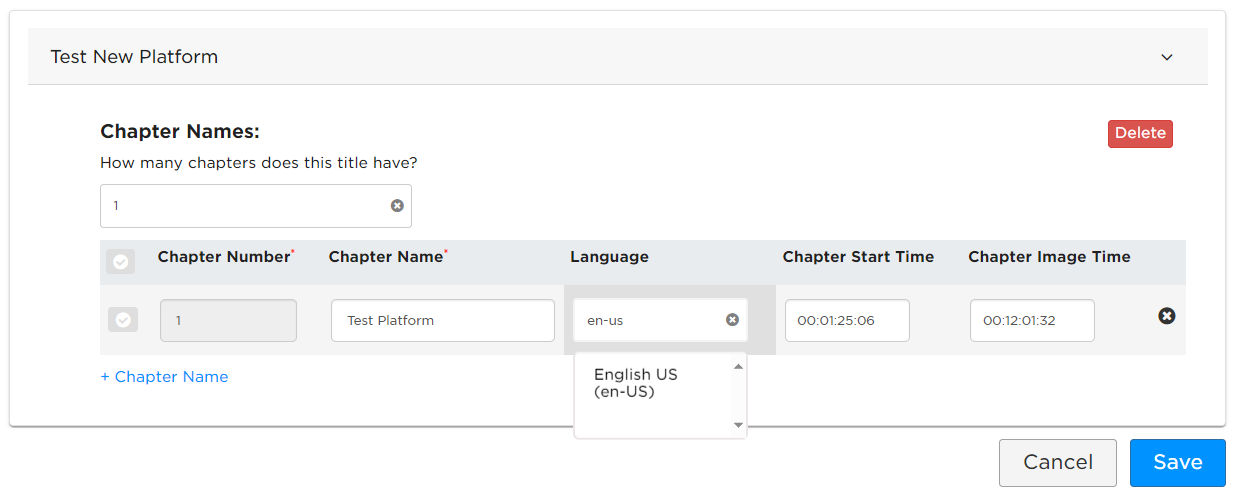The image size is (1233, 496).
Task: Edit Chapter Start Time 00:01:25:06
Action: pos(847,321)
